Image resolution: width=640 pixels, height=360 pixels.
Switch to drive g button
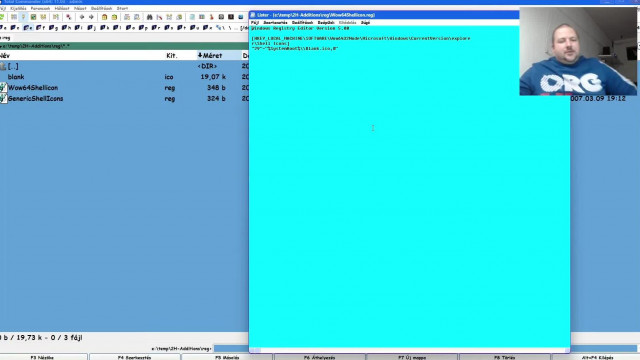[53, 28]
